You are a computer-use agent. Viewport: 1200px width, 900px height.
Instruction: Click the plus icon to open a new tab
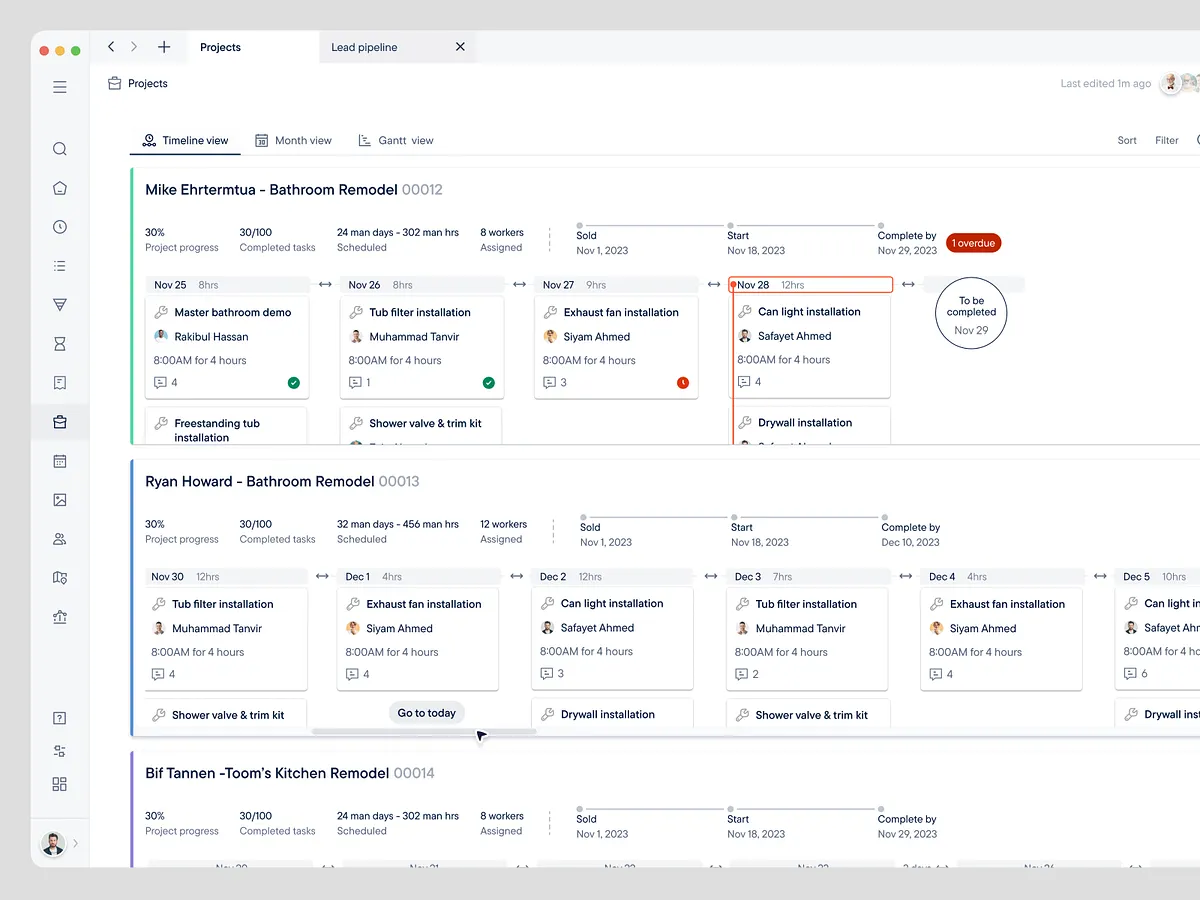[164, 46]
